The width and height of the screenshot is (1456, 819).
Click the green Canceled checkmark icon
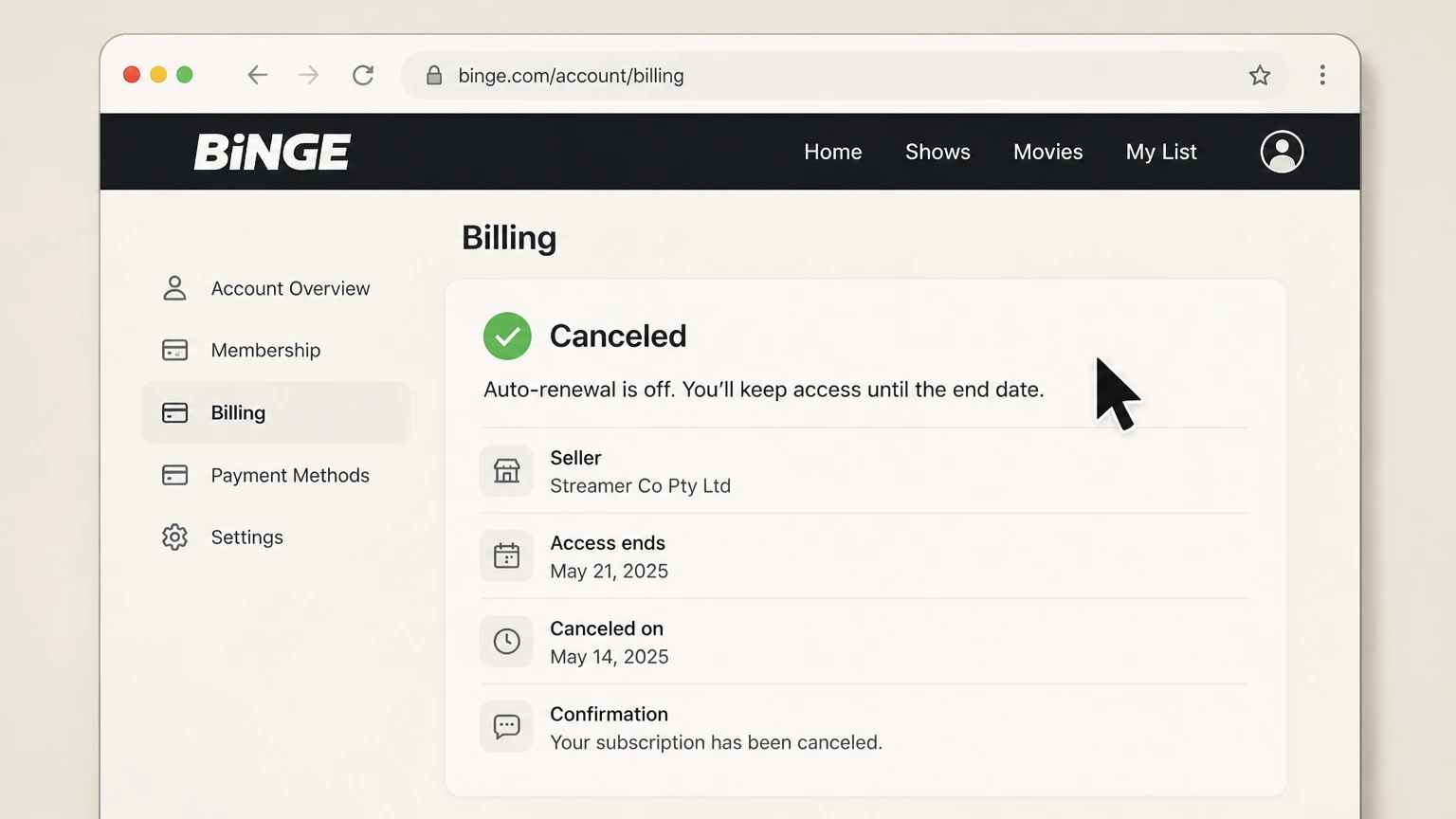(x=507, y=336)
